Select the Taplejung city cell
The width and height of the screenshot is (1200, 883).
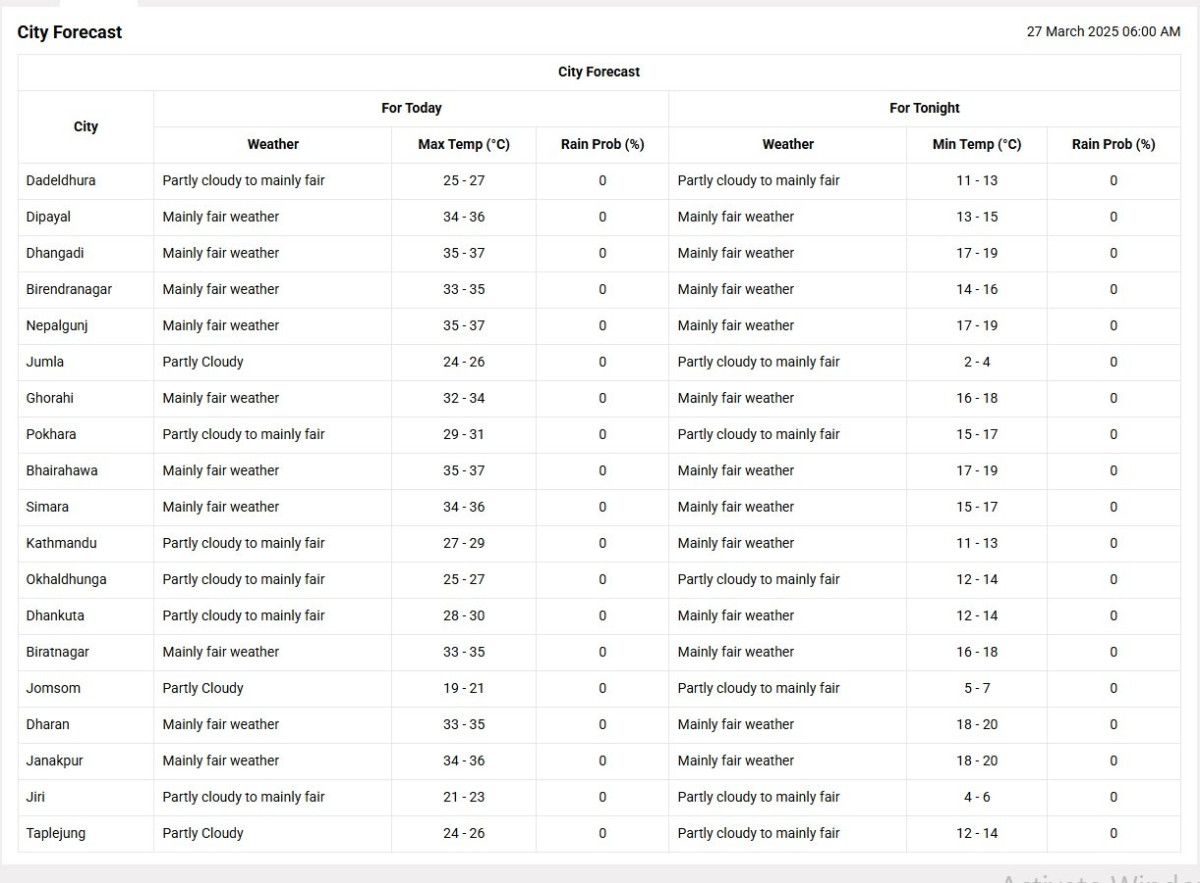point(86,833)
